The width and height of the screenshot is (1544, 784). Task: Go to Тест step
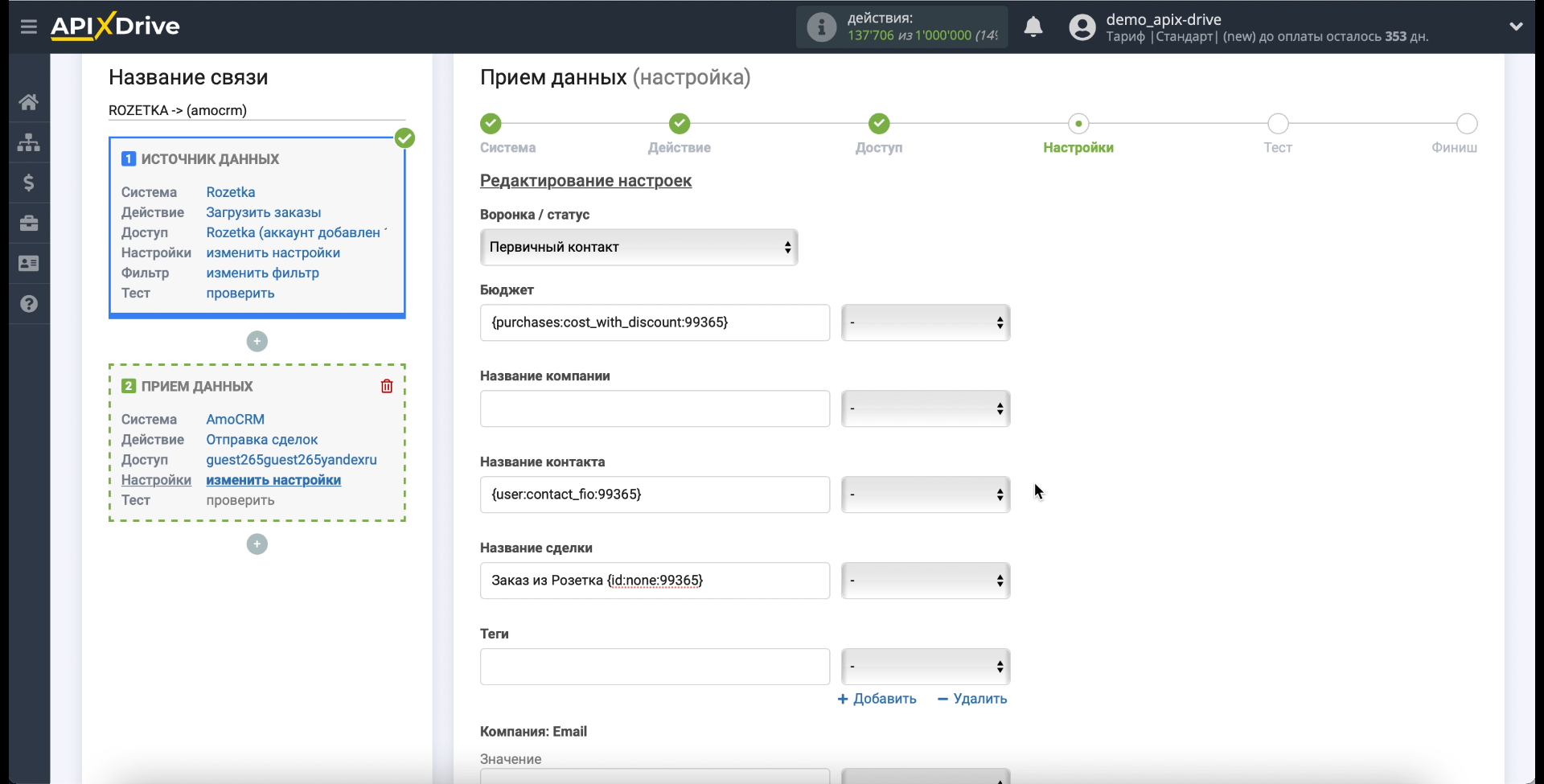click(x=1278, y=124)
